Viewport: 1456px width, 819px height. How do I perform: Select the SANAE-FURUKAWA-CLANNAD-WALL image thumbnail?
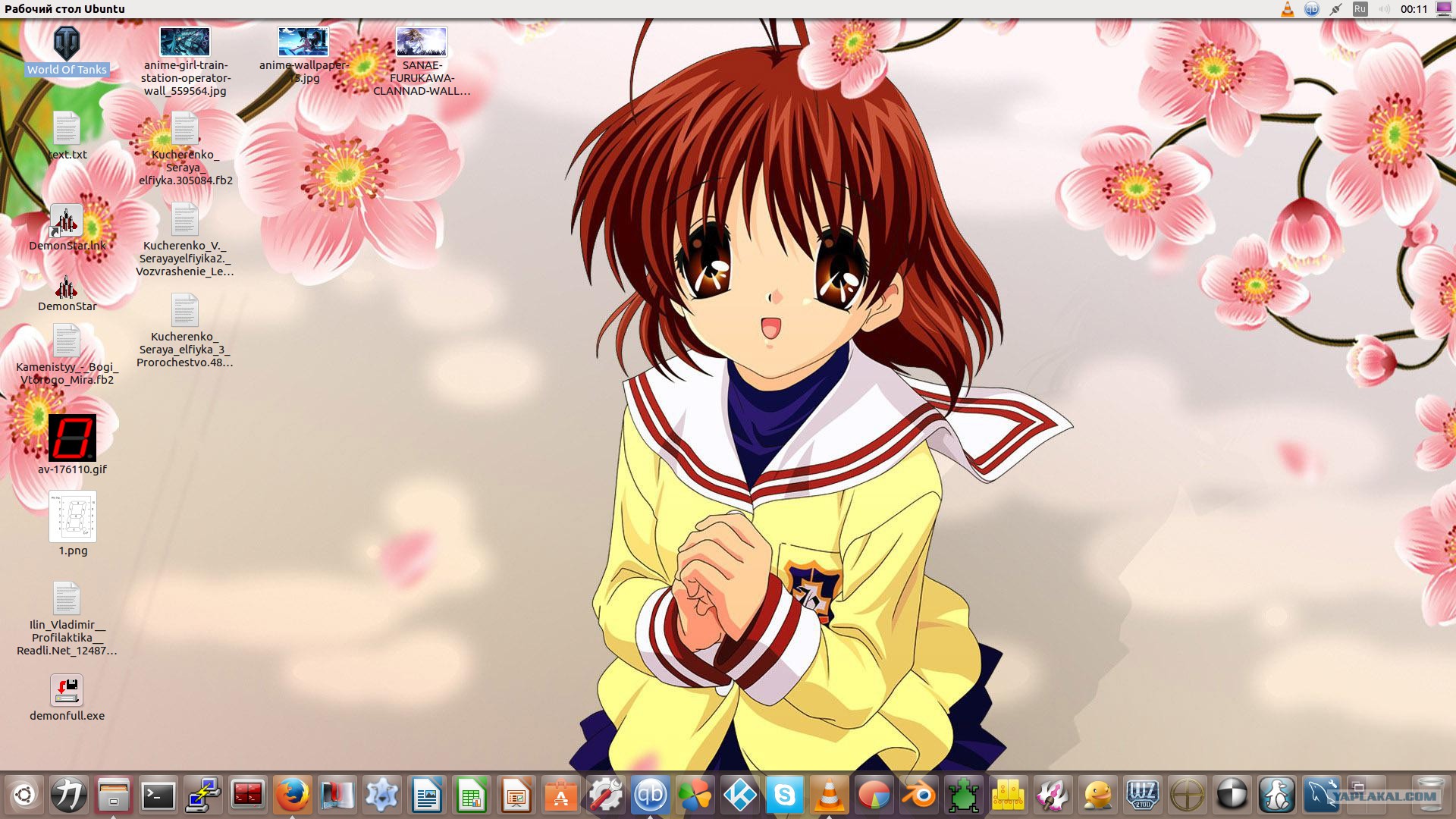tap(422, 42)
